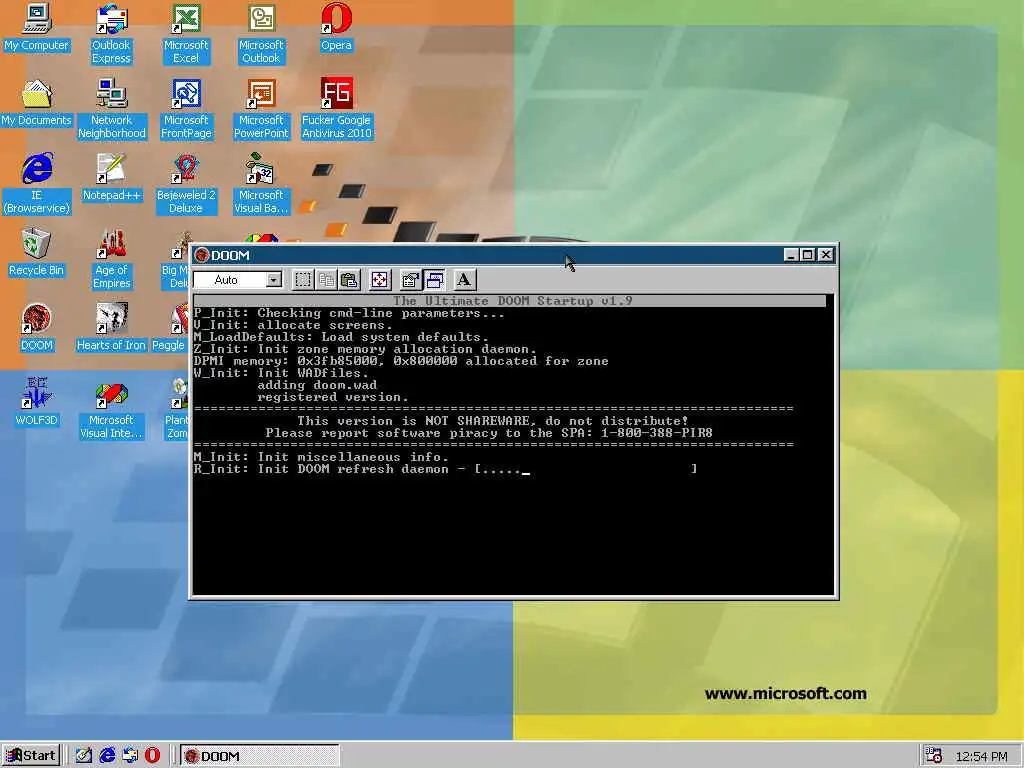Image resolution: width=1024 pixels, height=768 pixels.
Task: Click the DOOM taskbar button
Action: point(260,756)
